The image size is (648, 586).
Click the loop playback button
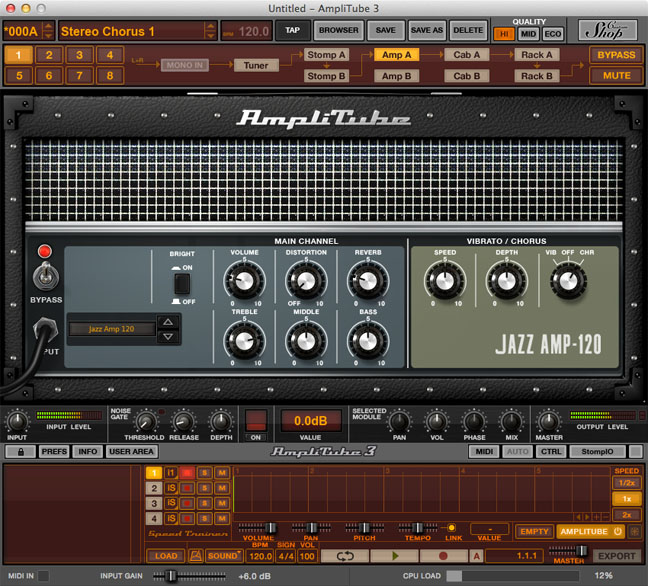pos(345,556)
